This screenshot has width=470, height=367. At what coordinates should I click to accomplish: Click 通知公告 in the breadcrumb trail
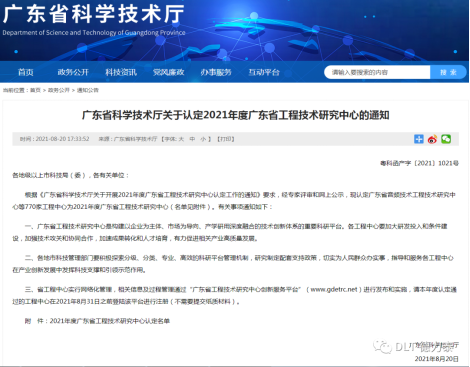pyautogui.click(x=88, y=90)
